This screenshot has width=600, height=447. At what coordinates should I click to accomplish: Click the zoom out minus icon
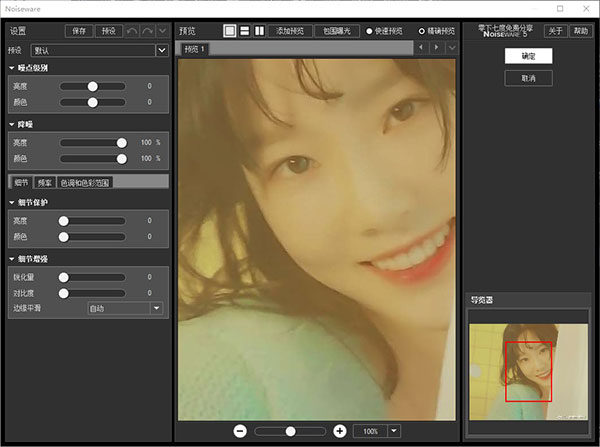tap(240, 430)
